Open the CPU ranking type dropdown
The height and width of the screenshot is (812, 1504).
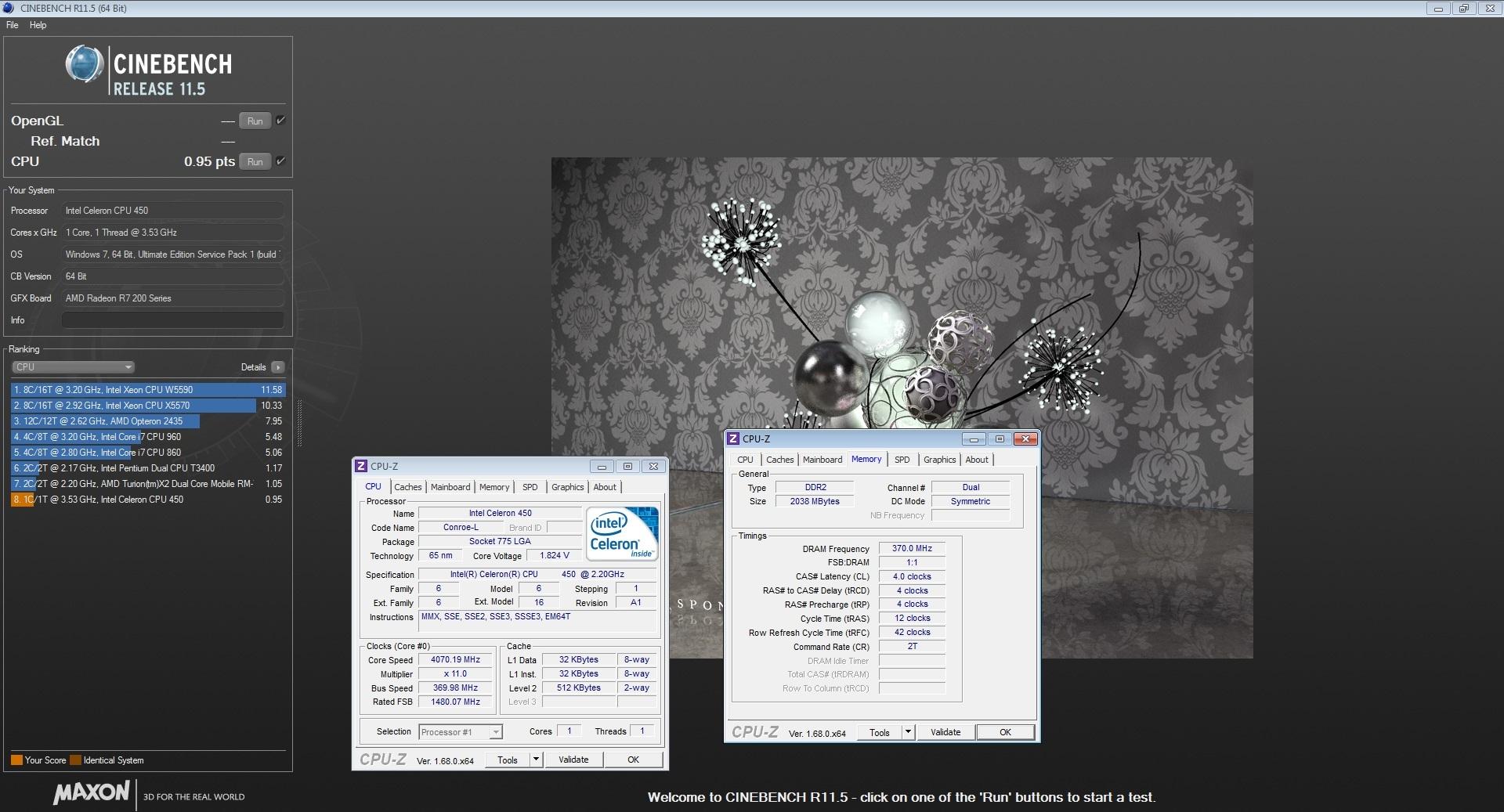point(74,367)
